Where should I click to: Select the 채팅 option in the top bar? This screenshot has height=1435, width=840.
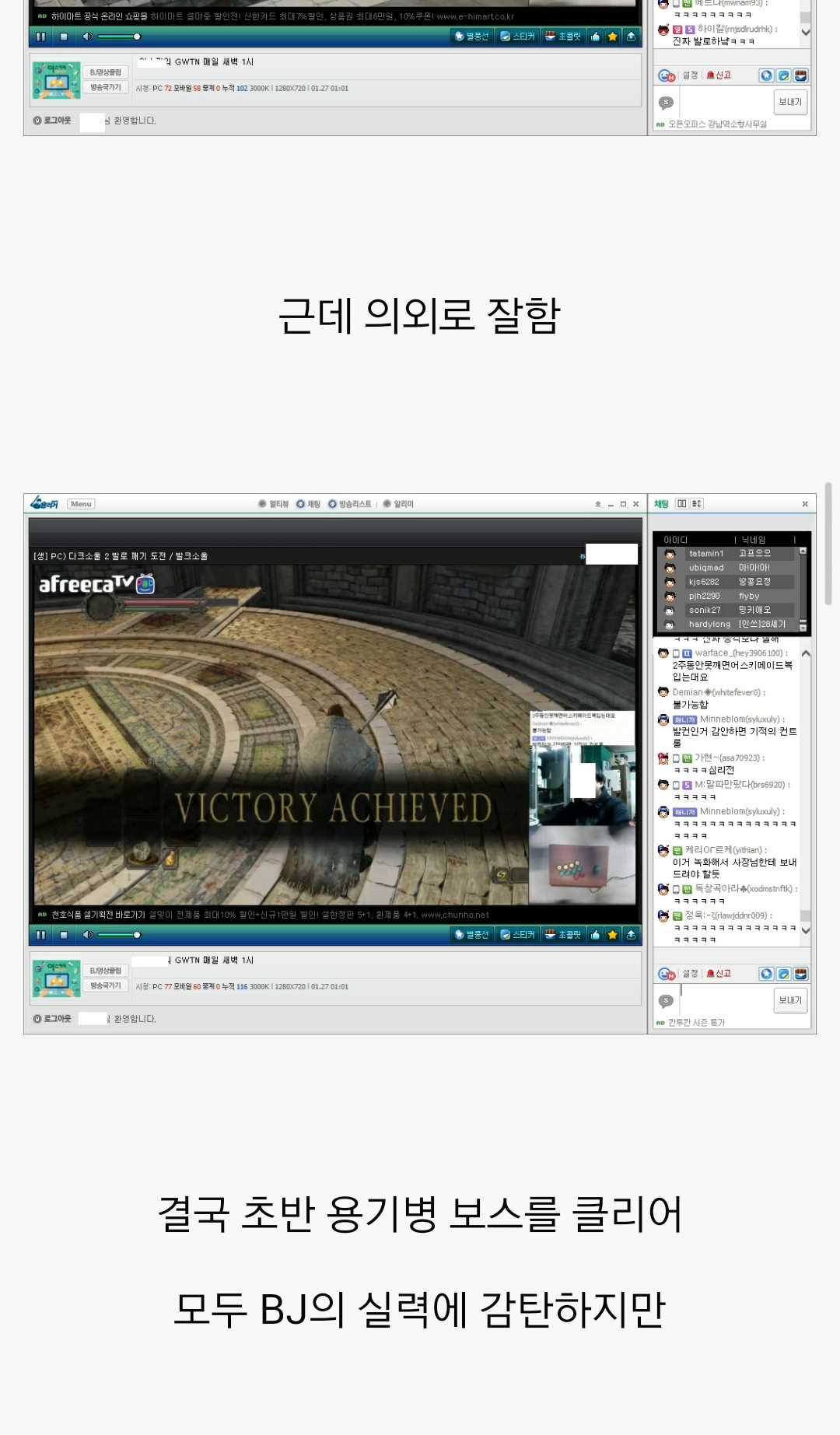308,504
